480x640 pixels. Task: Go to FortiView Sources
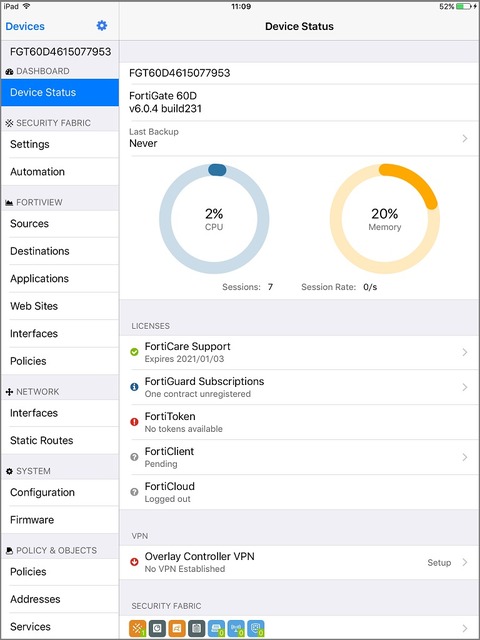tap(60, 223)
